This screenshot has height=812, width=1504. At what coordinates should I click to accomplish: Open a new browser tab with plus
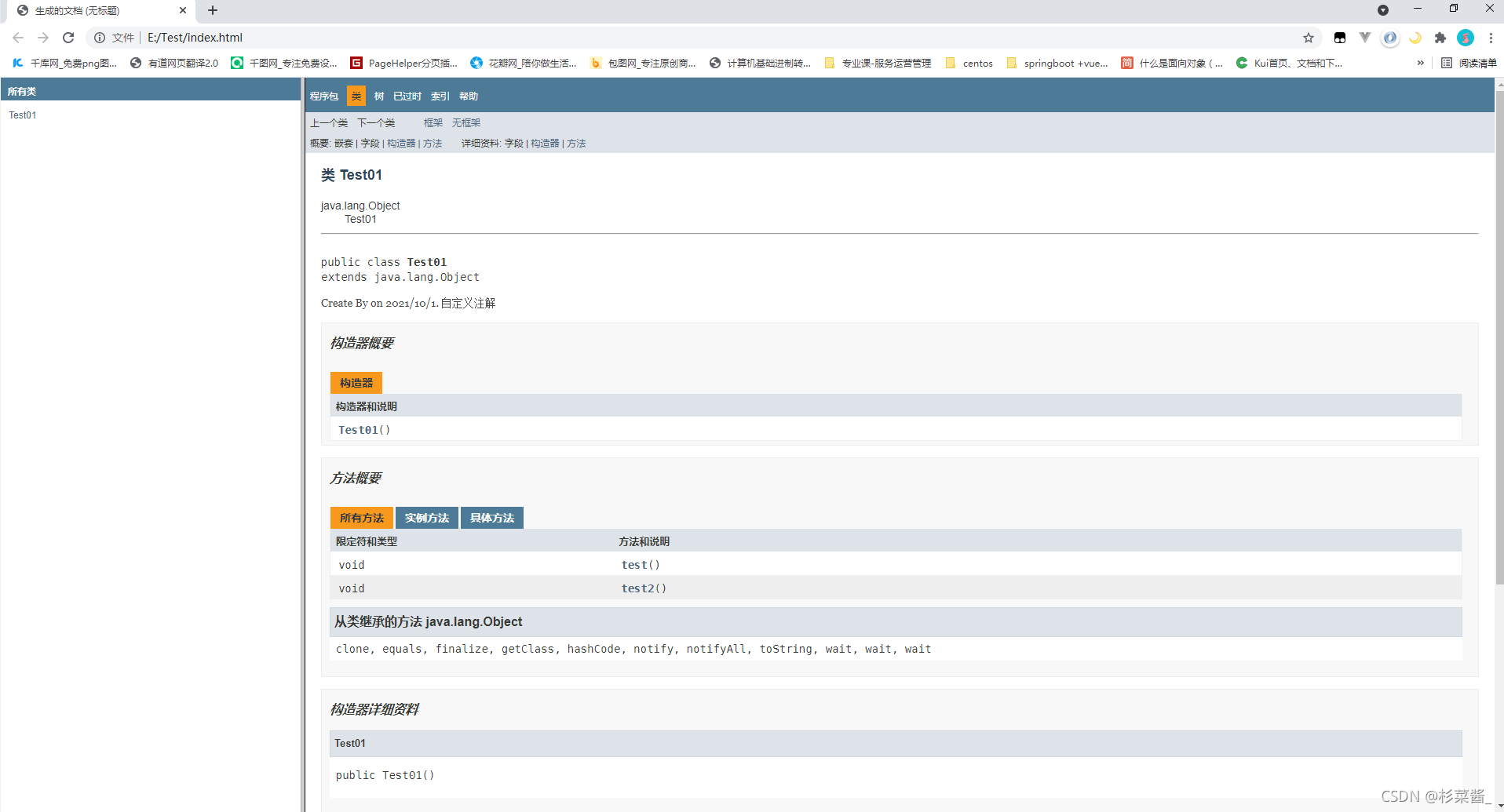(213, 10)
